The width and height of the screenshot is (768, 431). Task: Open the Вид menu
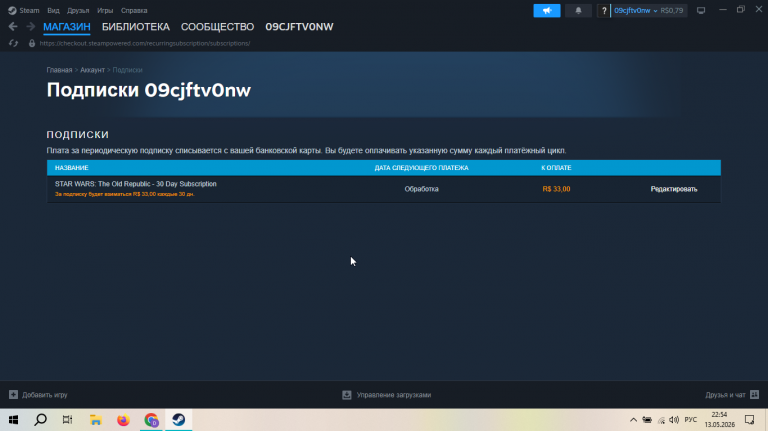click(x=53, y=10)
